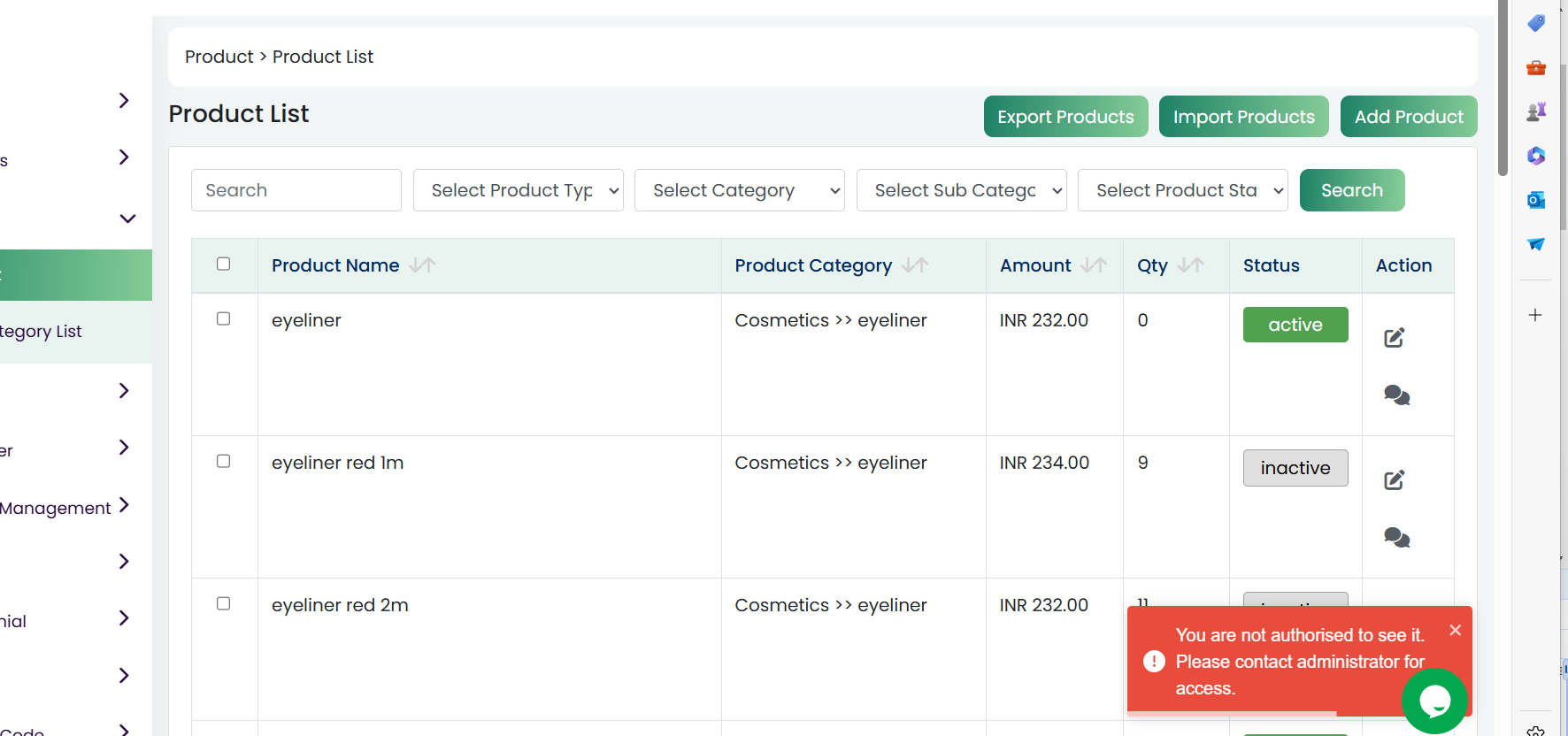Toggle inactive status of eyeliner red 1m

(1295, 468)
